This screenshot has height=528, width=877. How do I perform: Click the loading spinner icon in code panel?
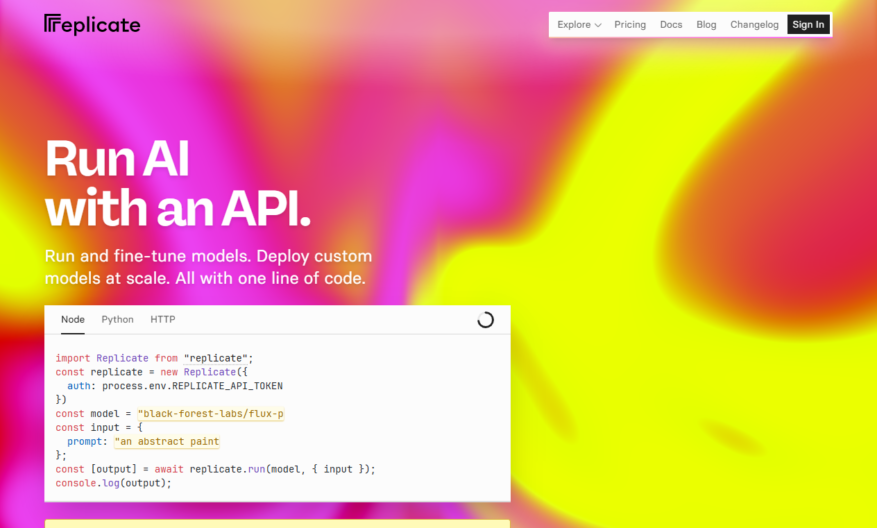pyautogui.click(x=485, y=320)
